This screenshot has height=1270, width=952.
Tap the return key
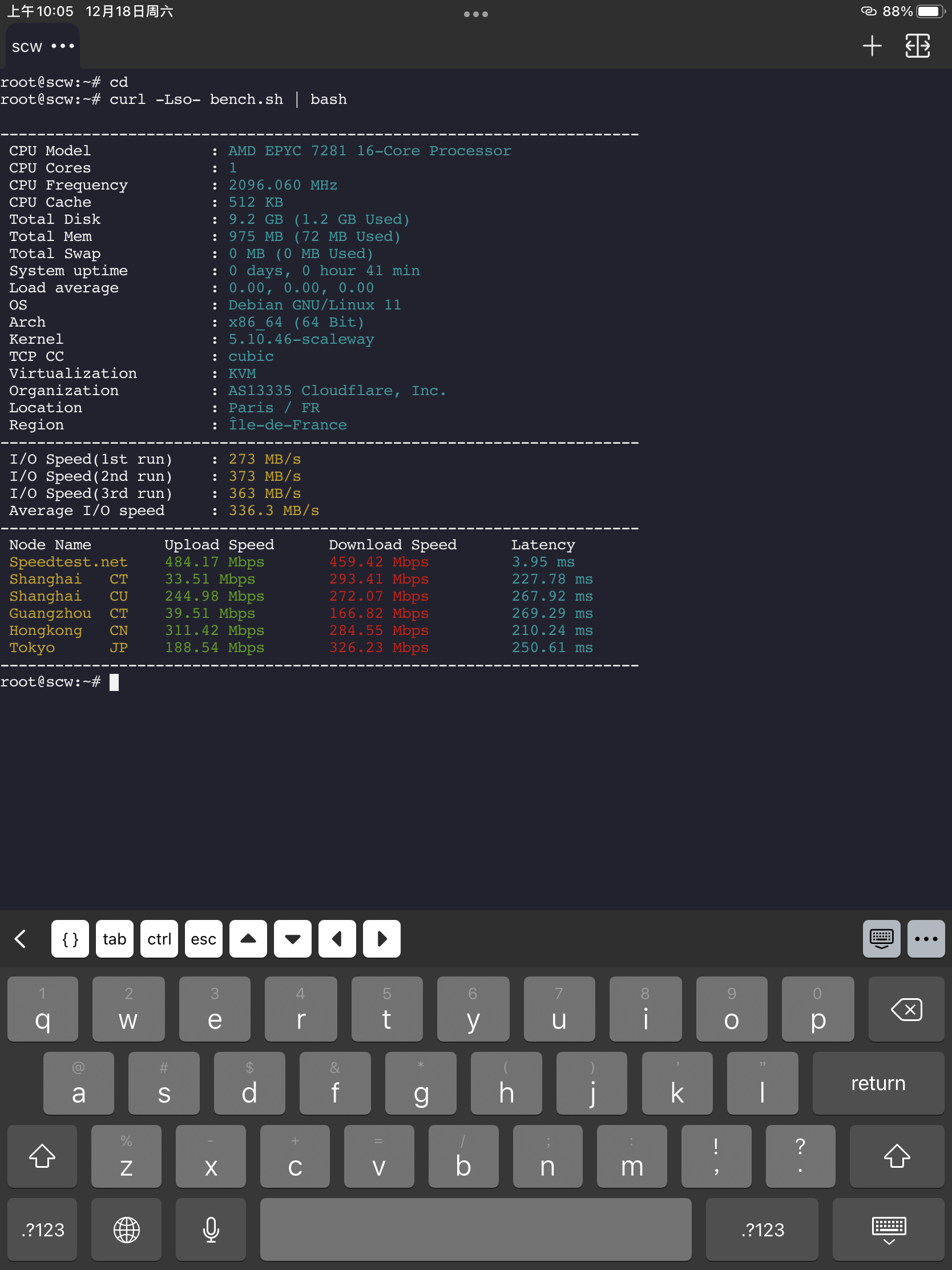878,1083
